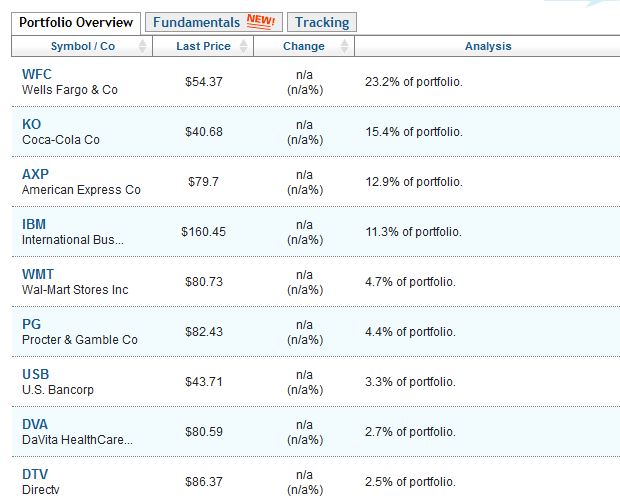Viewport: 620px width, 503px height.
Task: Click the NEW! badge on Fundamentals
Action: (261, 21)
